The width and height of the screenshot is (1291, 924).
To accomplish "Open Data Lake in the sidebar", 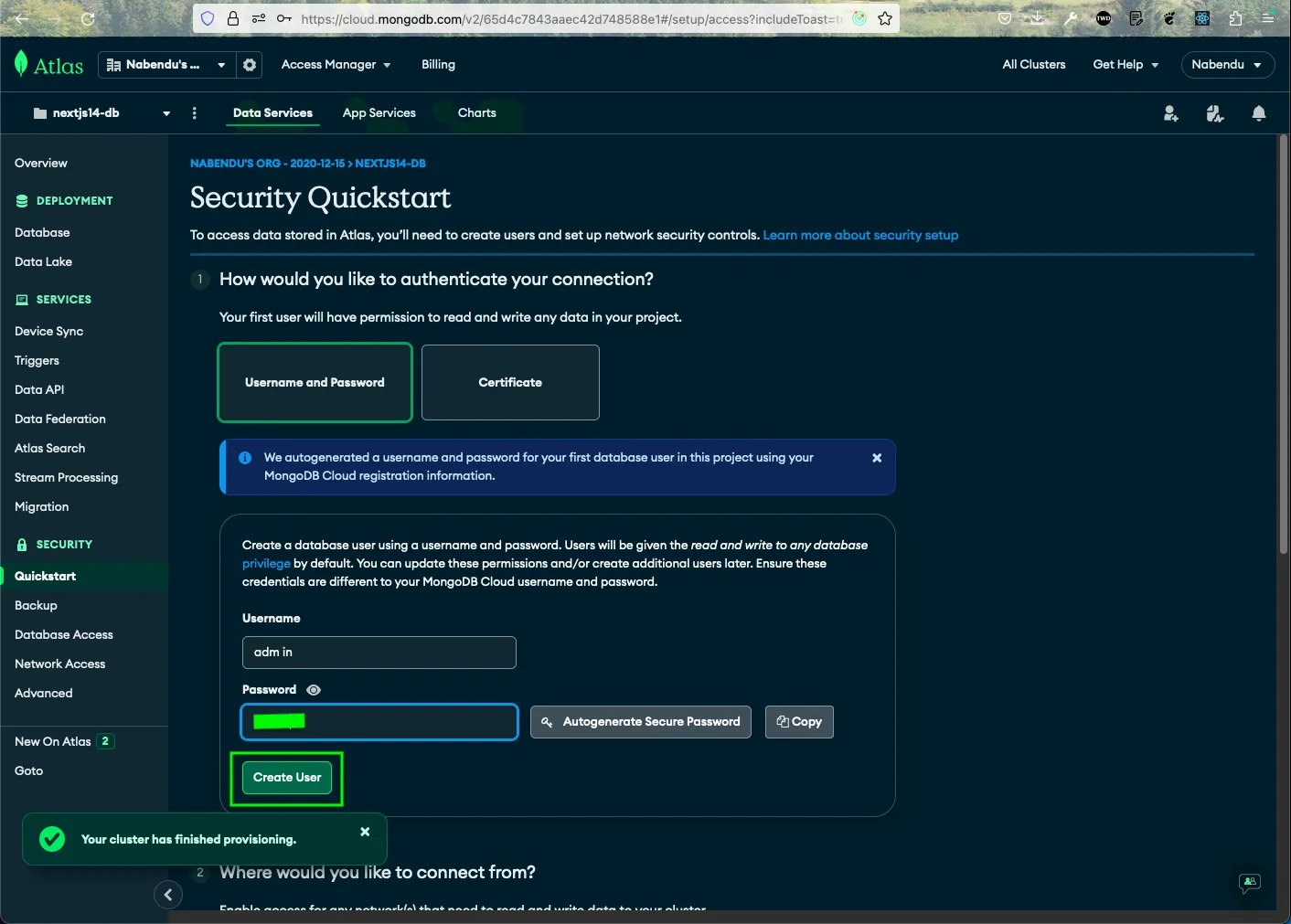I will [43, 262].
